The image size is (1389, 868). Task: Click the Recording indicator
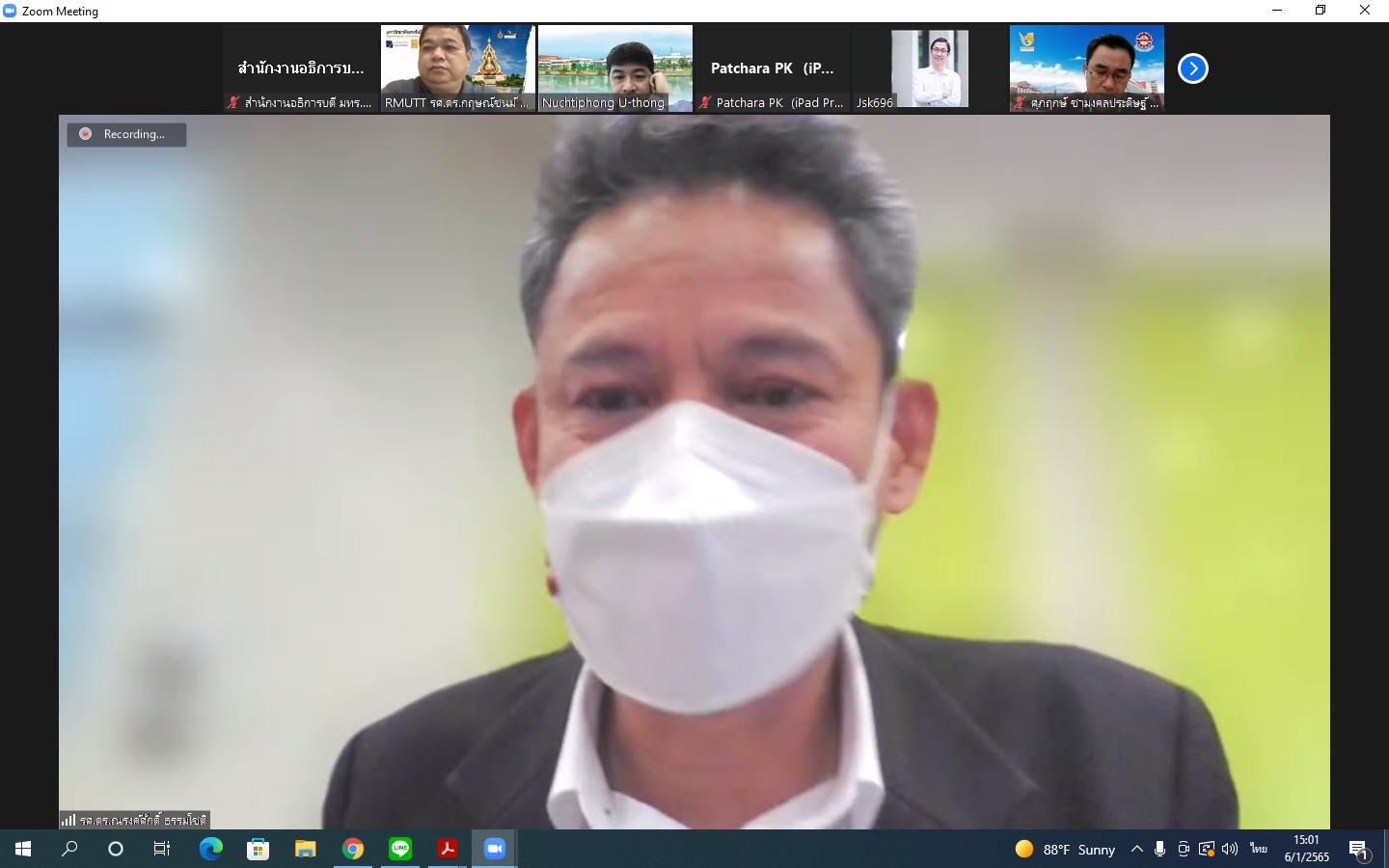pyautogui.click(x=126, y=134)
